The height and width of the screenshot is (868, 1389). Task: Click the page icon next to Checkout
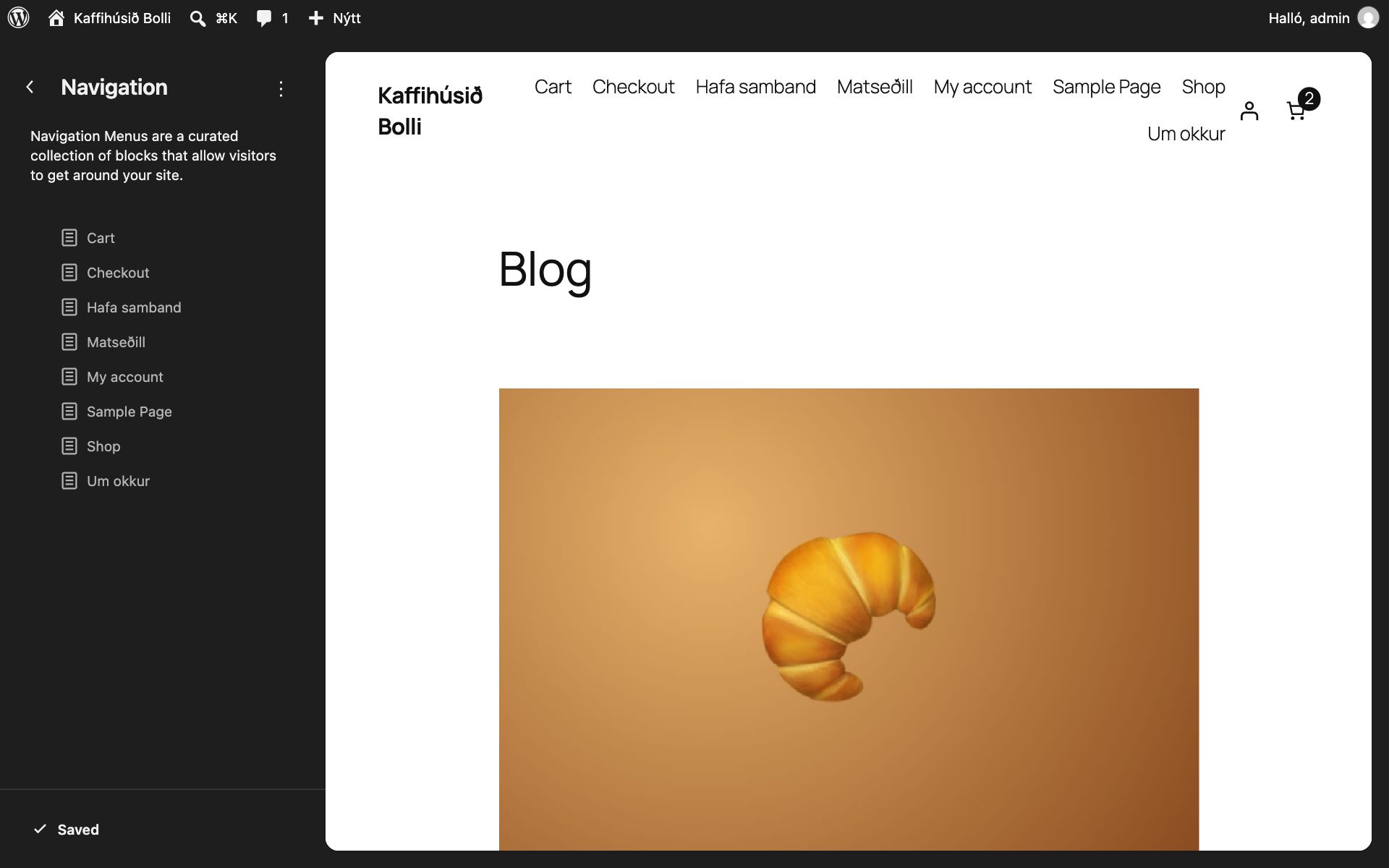point(69,272)
